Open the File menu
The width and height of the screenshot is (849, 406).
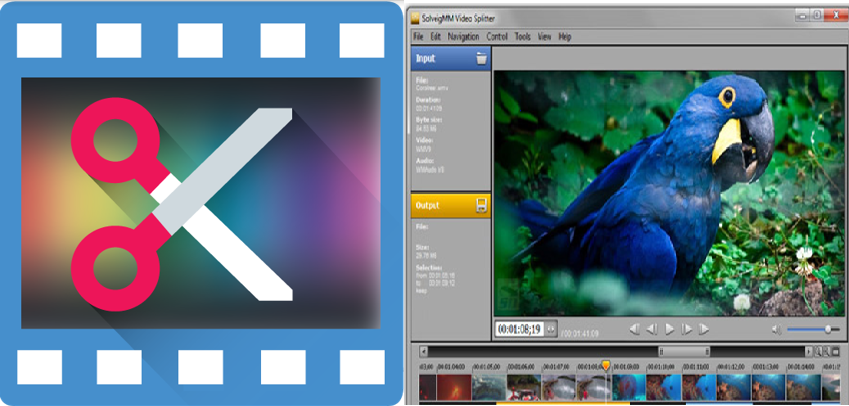pos(418,37)
